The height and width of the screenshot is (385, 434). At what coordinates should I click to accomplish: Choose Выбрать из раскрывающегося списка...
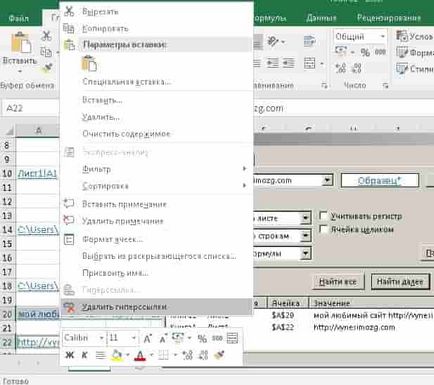[159, 256]
